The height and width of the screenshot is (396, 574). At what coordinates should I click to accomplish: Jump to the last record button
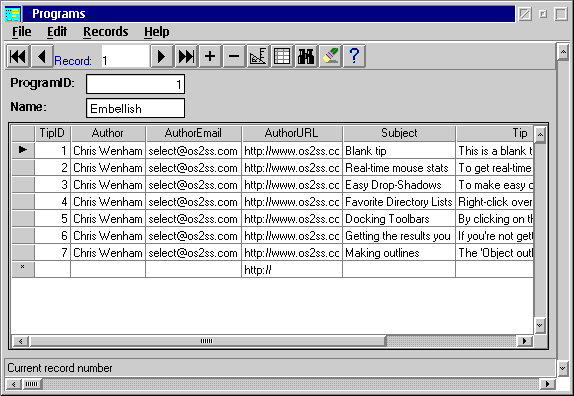[x=186, y=56]
